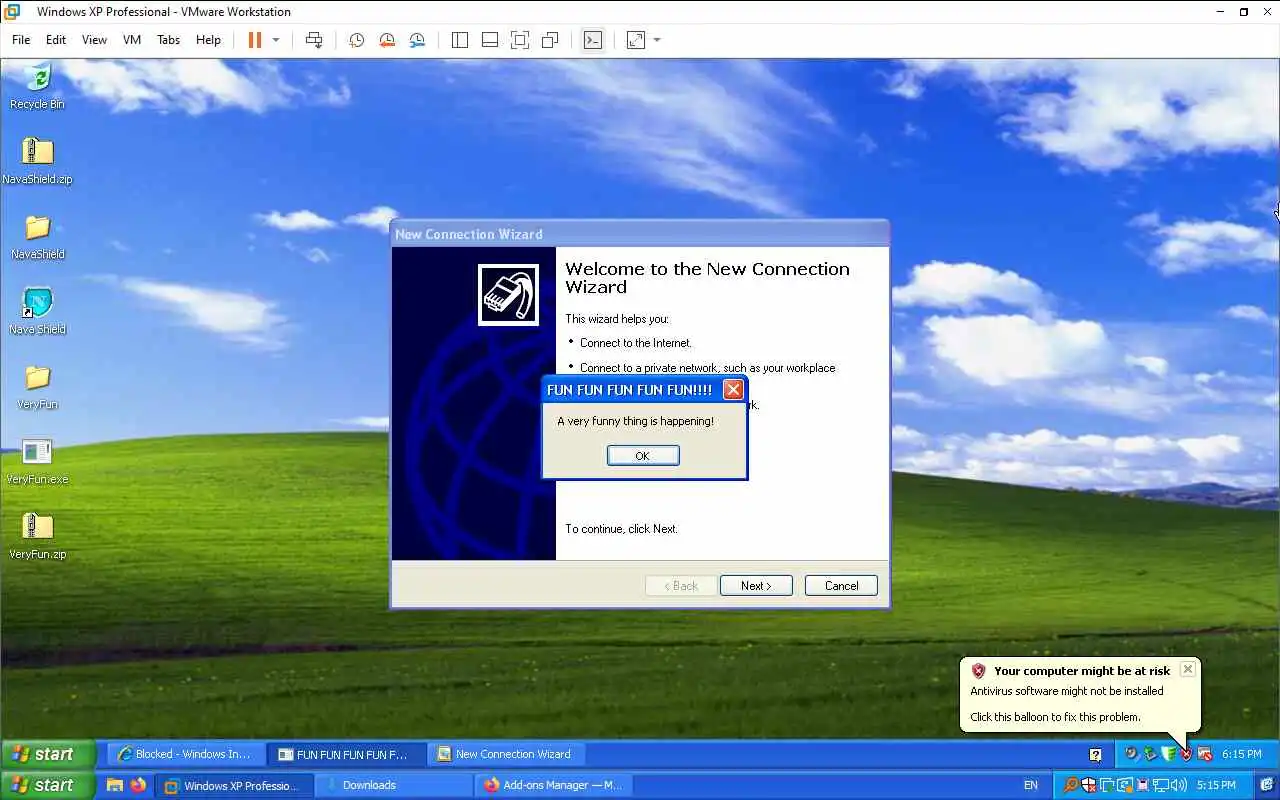This screenshot has width=1280, height=800.
Task: Expand the stretch display dropdown arrow
Action: click(657, 40)
